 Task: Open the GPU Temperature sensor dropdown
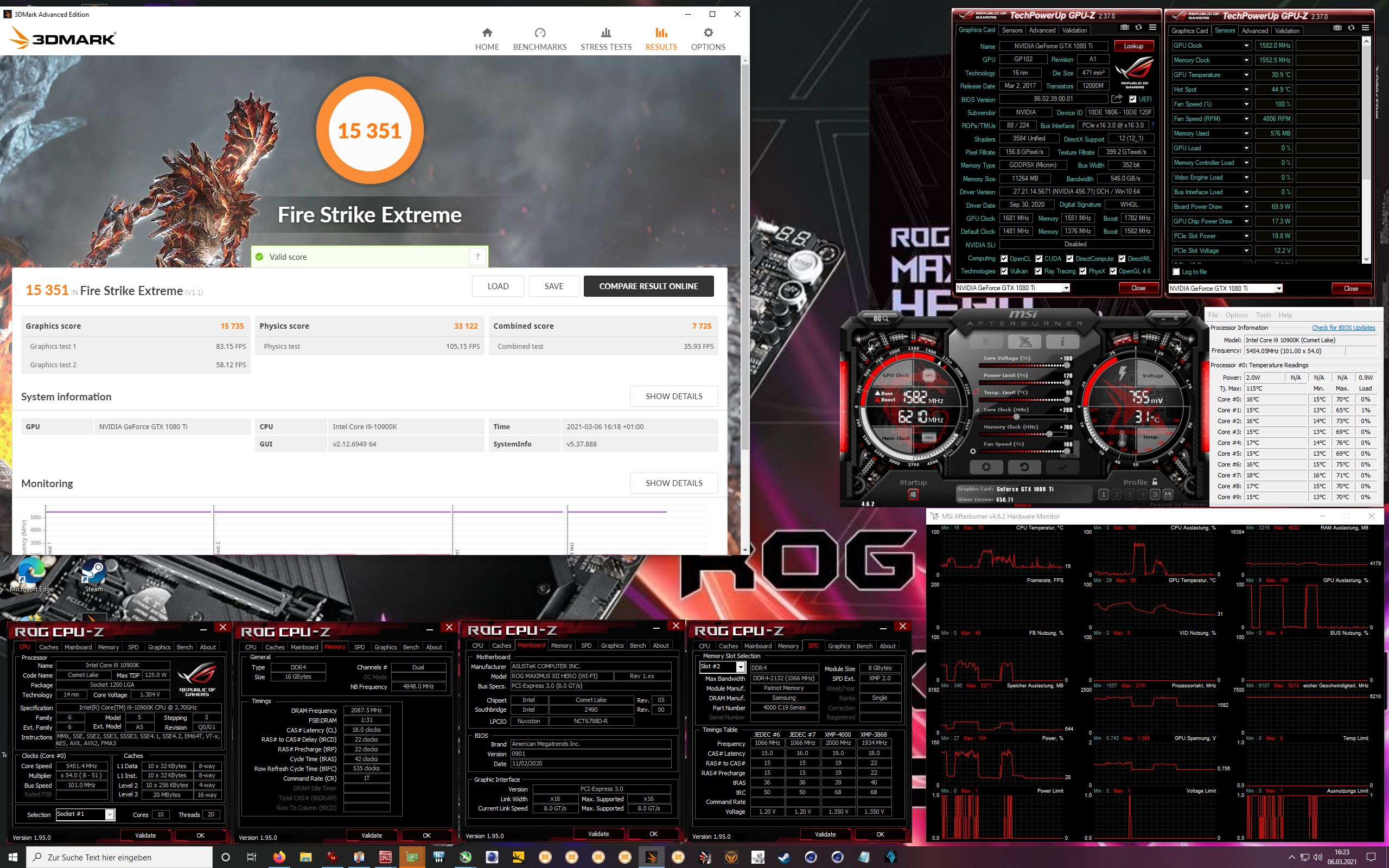pyautogui.click(x=1246, y=75)
